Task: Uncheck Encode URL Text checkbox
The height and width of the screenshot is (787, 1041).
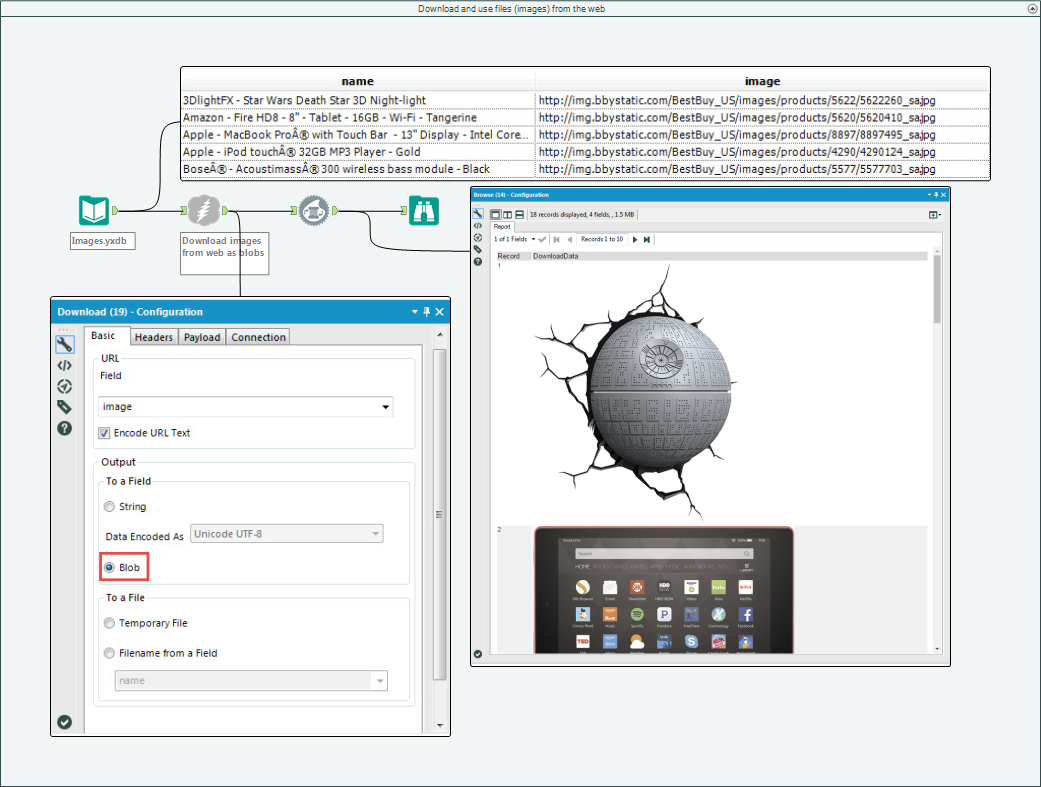Action: (x=105, y=433)
